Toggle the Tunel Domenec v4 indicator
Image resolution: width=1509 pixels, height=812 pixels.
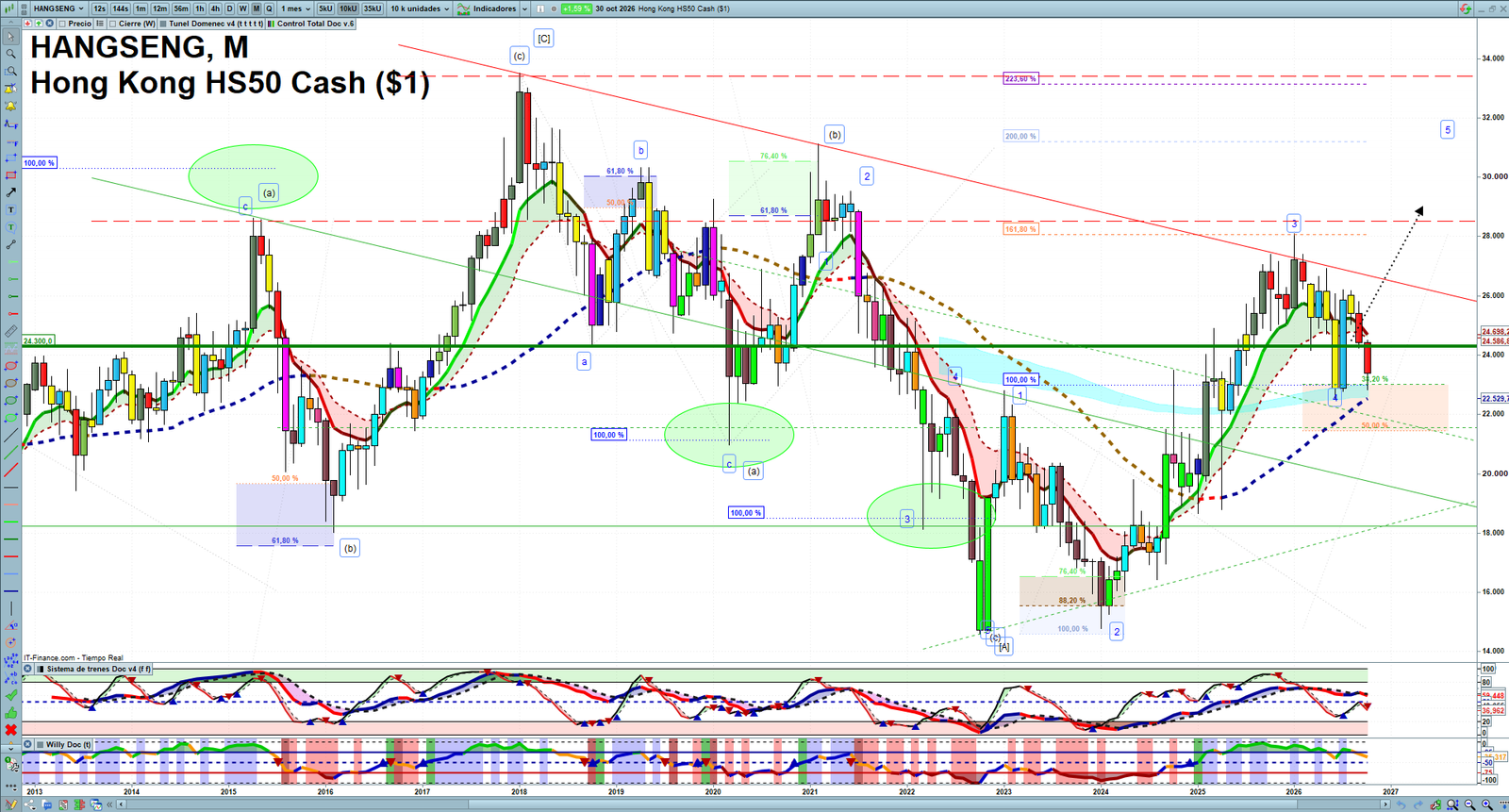coord(163,24)
